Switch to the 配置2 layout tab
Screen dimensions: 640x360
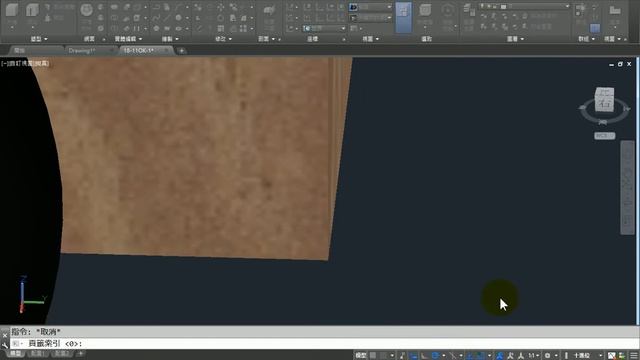[x=62, y=353]
